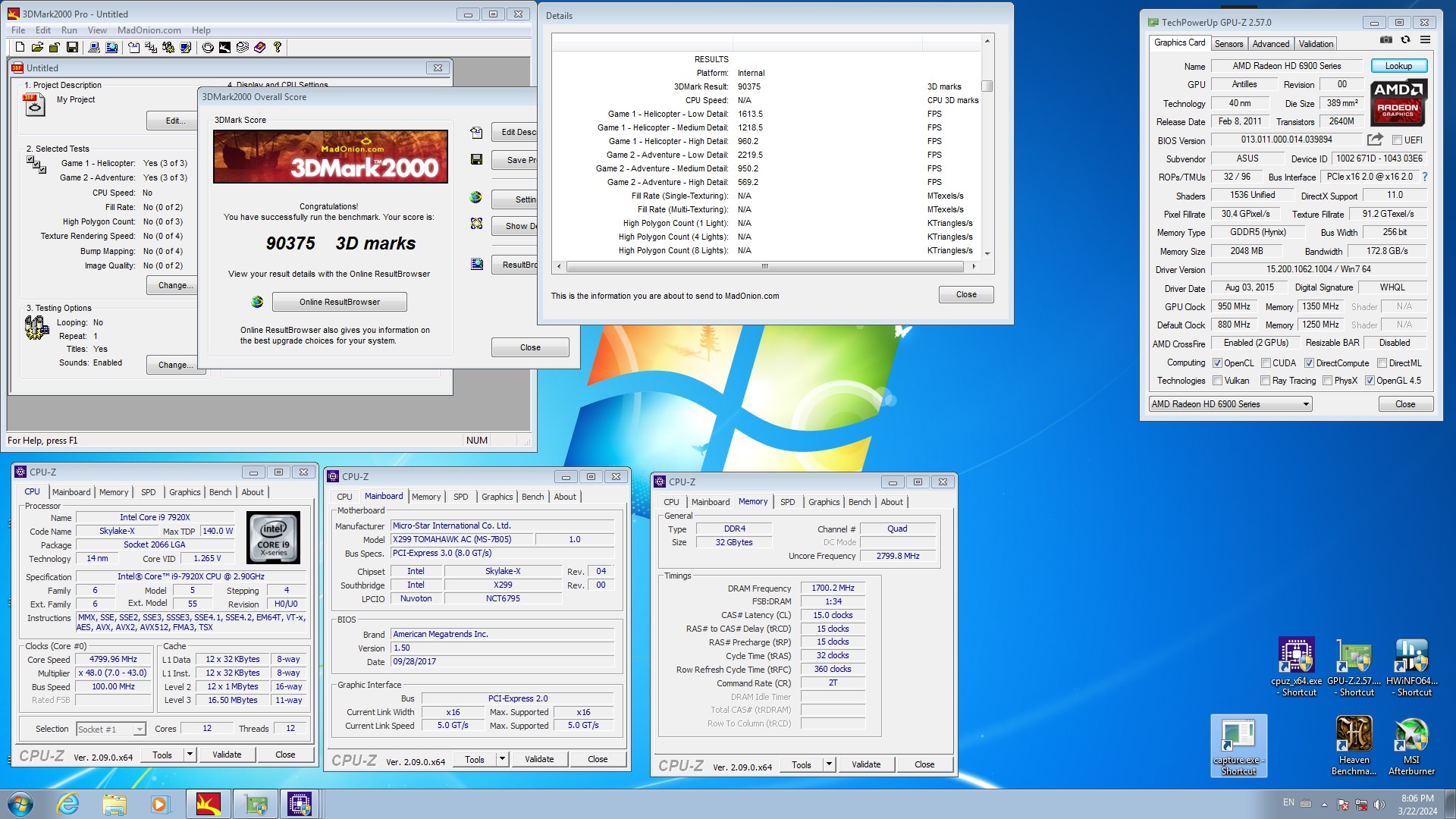
Task: Toggle the DirectML checkbox
Action: (1382, 363)
